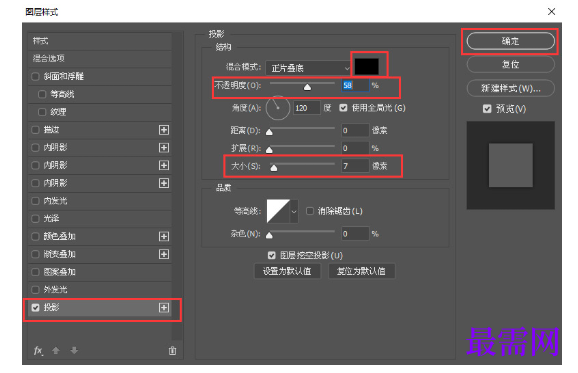Click the 距离(D) slider handle
Viewport: 578px width, 373px height.
pos(269,132)
